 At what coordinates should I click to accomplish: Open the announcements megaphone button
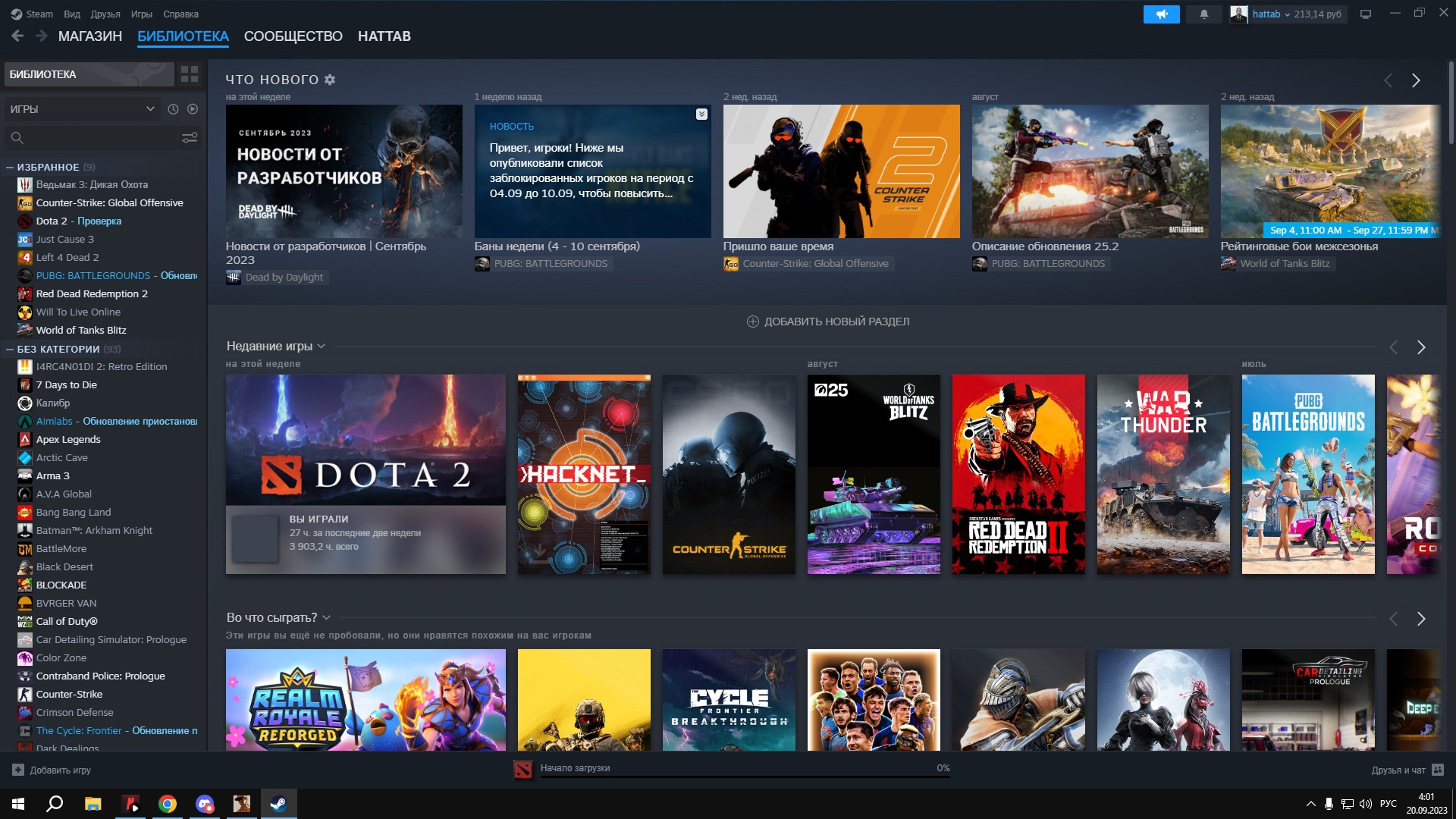(1161, 14)
